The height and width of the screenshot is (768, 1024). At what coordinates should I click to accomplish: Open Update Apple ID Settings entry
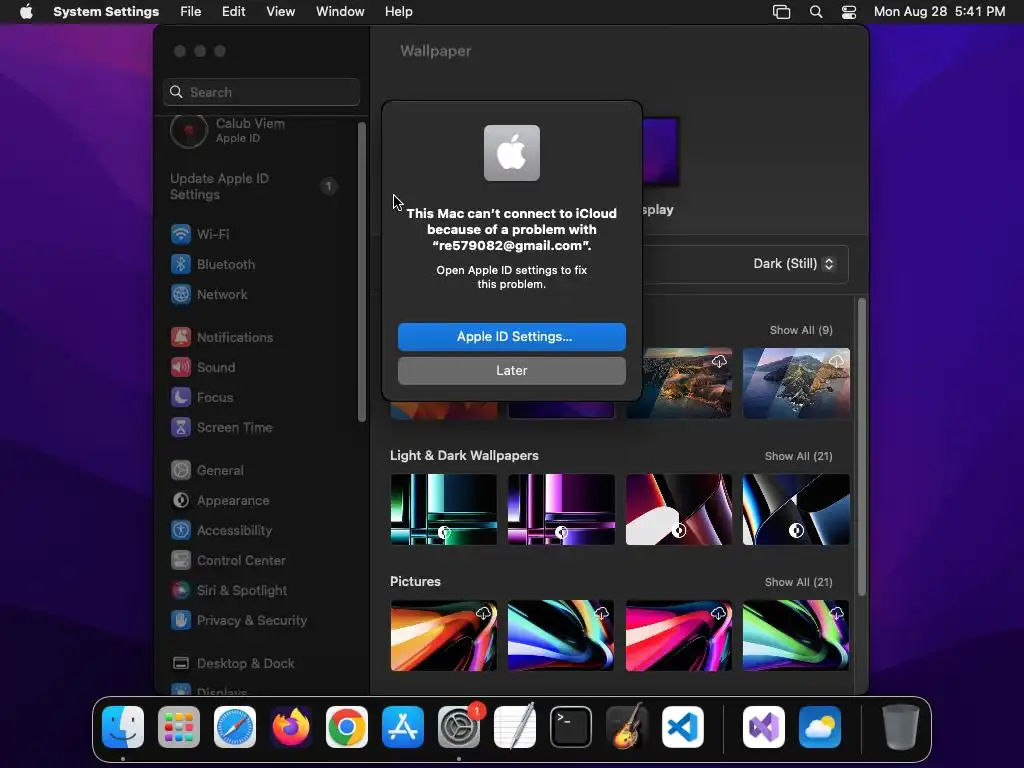(x=253, y=186)
